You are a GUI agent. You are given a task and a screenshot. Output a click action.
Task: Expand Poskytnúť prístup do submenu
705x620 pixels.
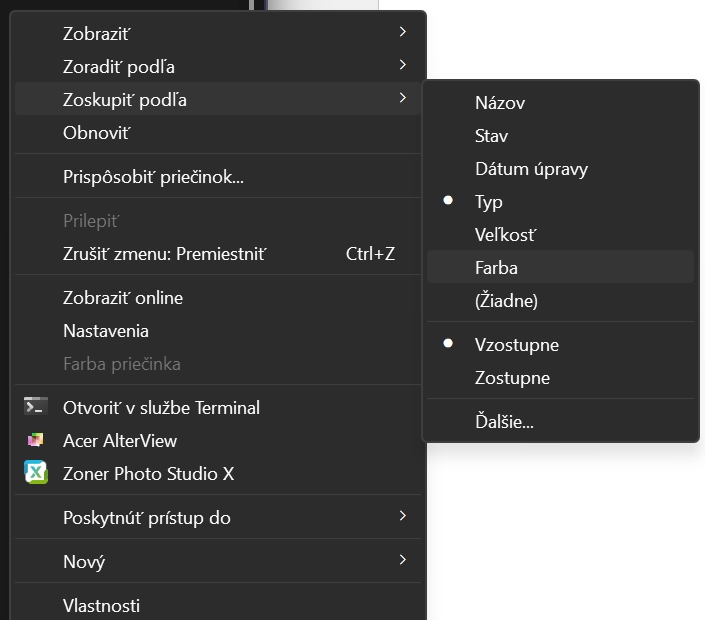pyautogui.click(x=402, y=517)
